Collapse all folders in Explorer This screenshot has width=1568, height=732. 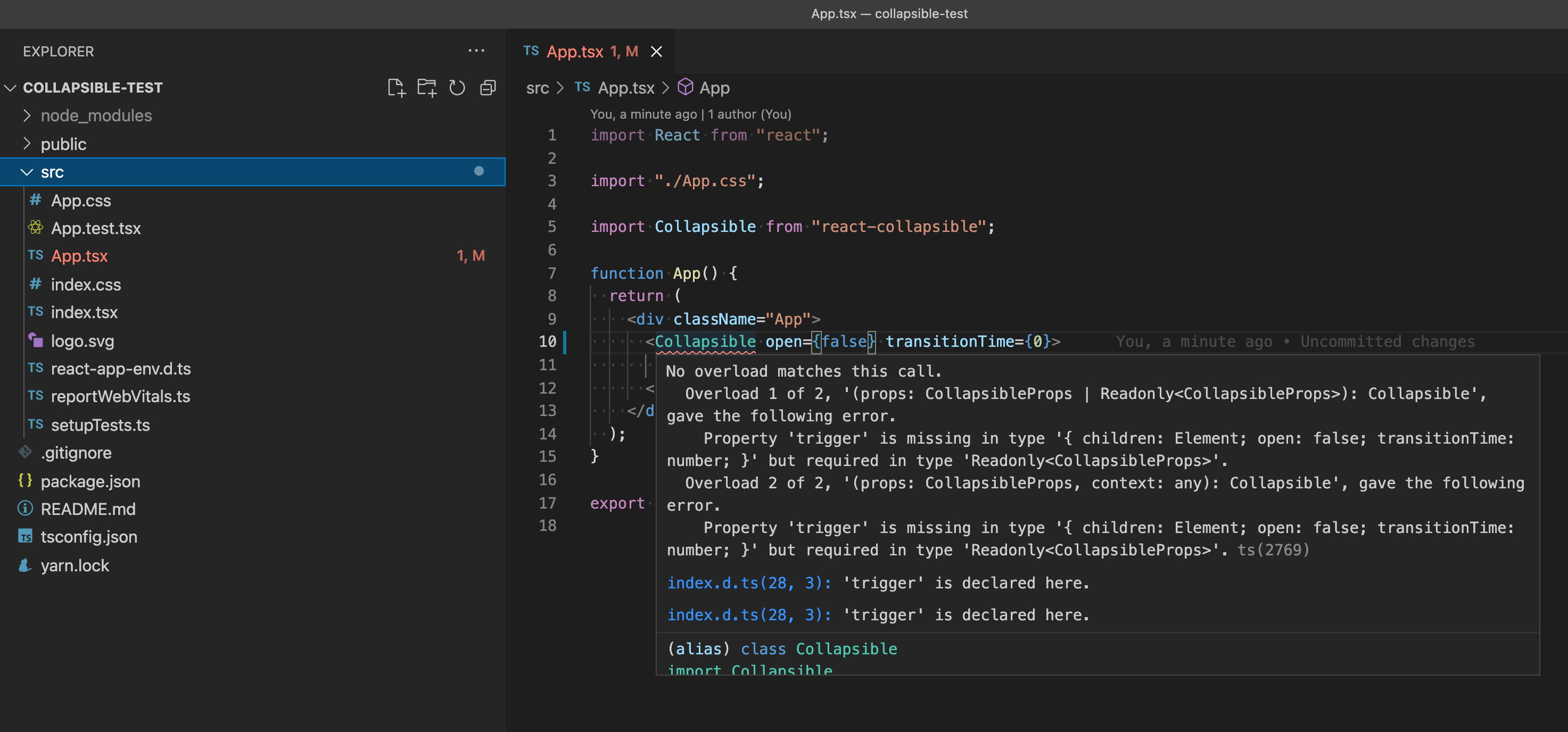point(488,88)
